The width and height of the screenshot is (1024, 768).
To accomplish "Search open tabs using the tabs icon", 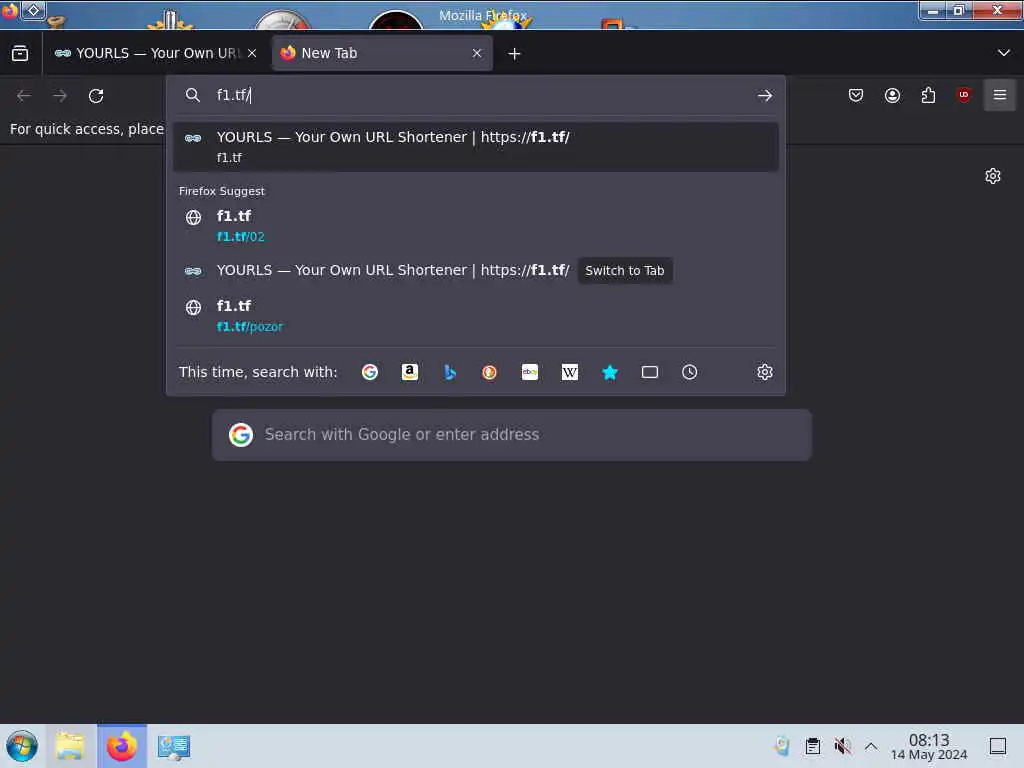I will coord(650,372).
